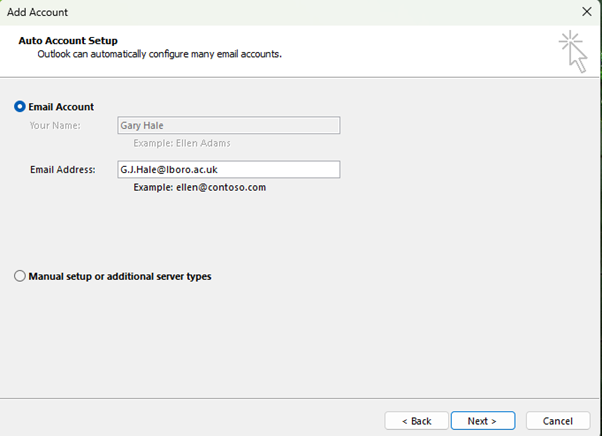Click the Email Address input field
The width and height of the screenshot is (602, 436).
pyautogui.click(x=228, y=170)
